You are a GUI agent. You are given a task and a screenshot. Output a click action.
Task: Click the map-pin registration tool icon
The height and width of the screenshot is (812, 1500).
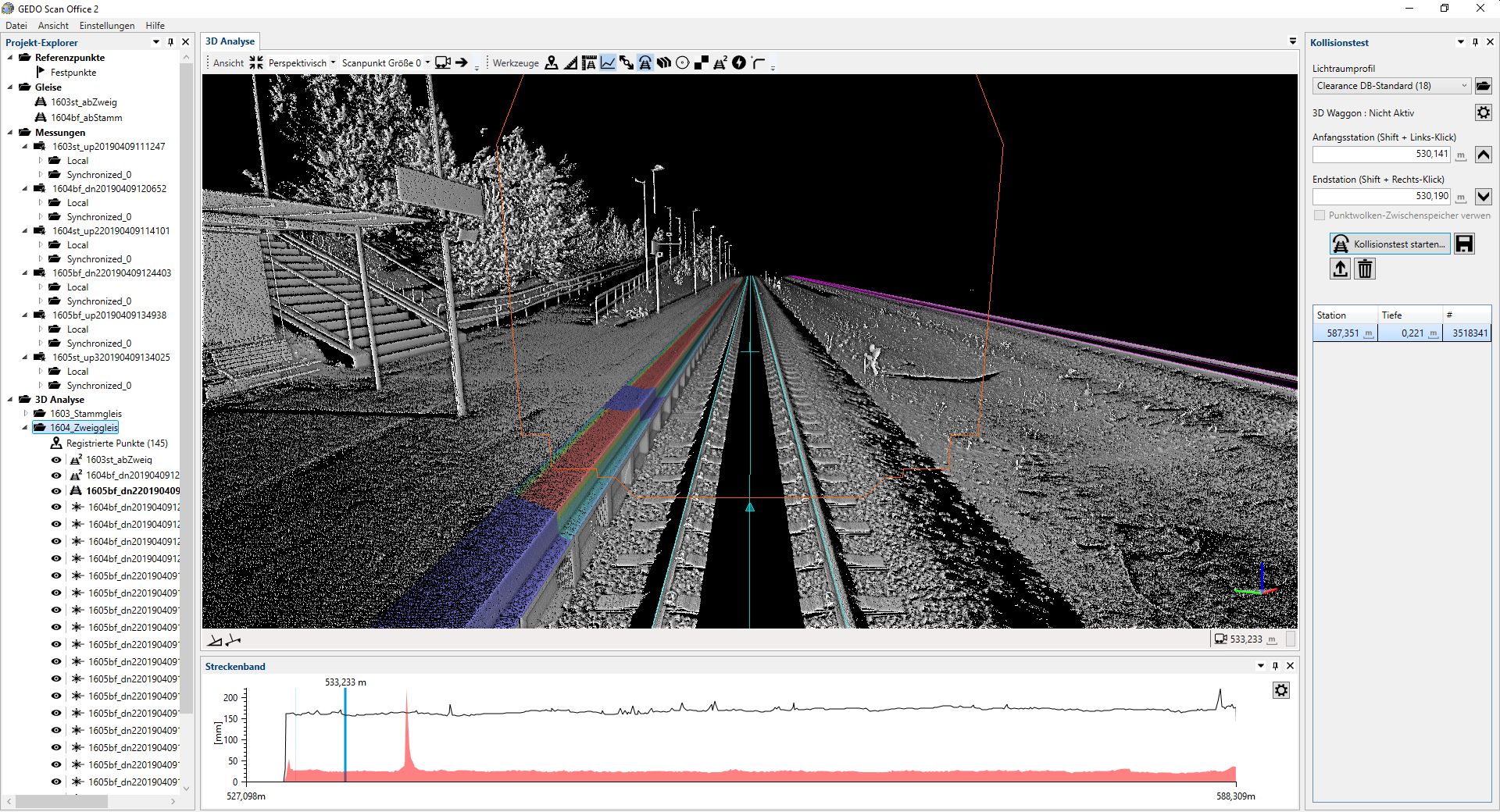pyautogui.click(x=552, y=63)
